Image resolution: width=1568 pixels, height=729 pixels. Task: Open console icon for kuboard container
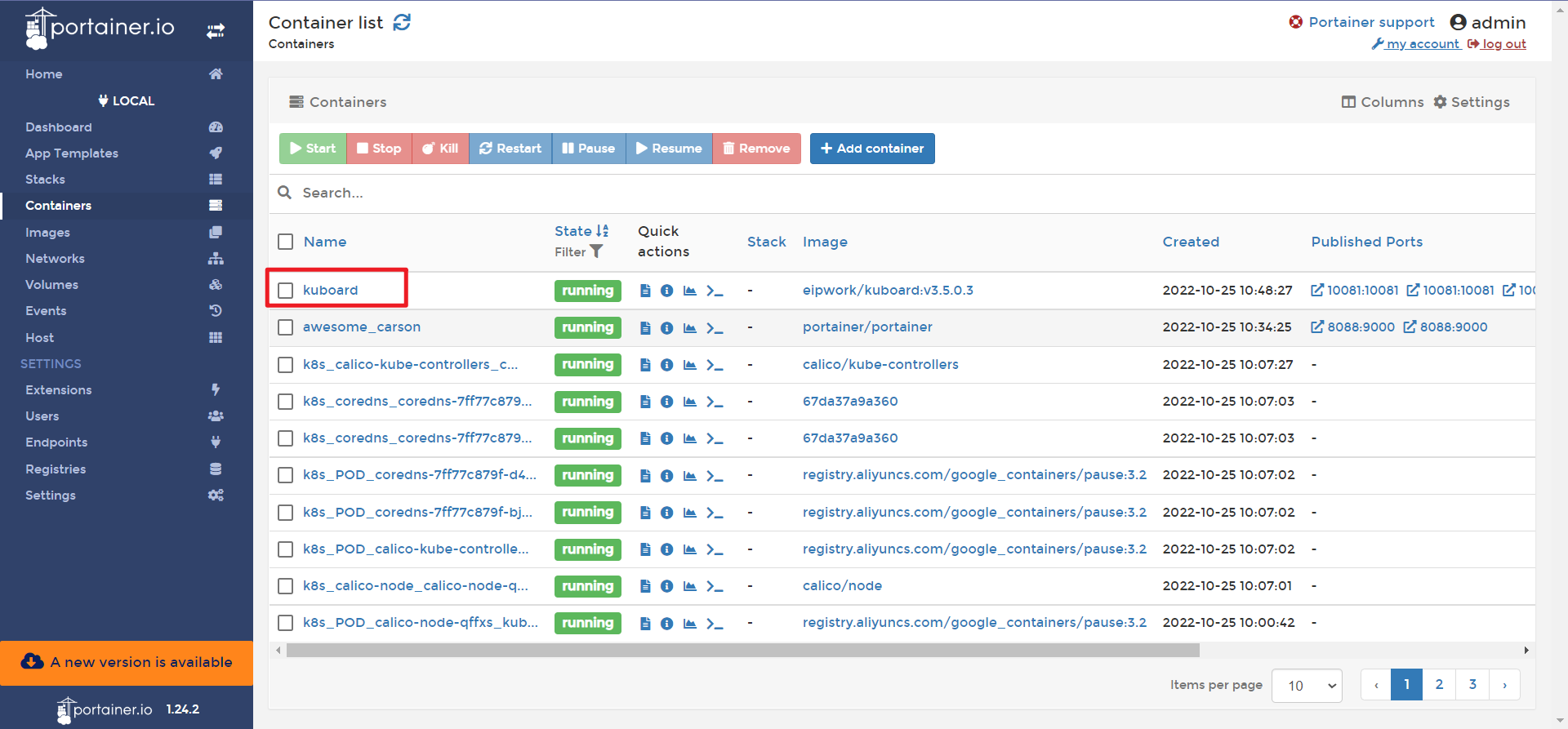[x=715, y=291]
